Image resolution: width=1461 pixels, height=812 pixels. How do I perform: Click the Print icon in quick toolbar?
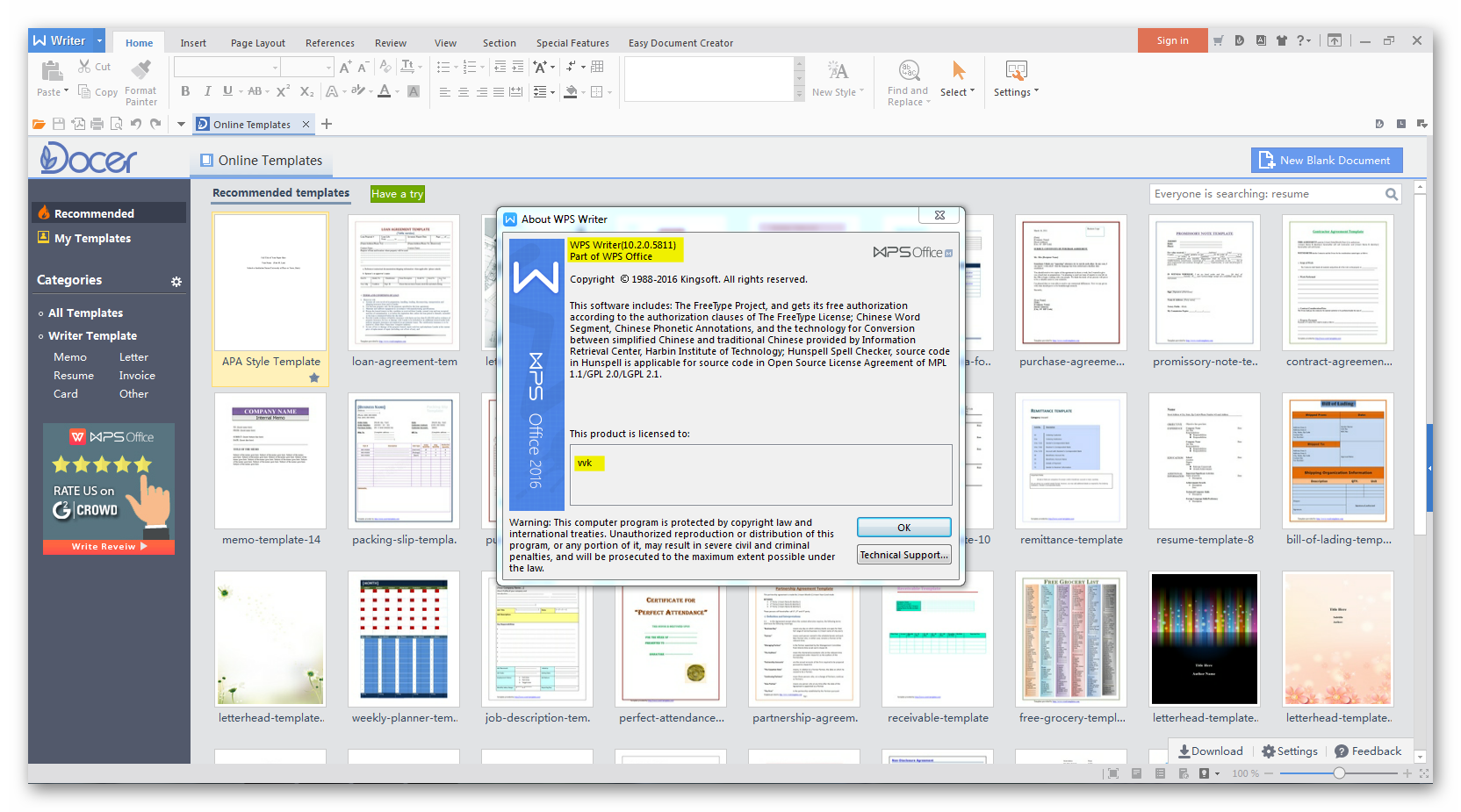[x=97, y=124]
